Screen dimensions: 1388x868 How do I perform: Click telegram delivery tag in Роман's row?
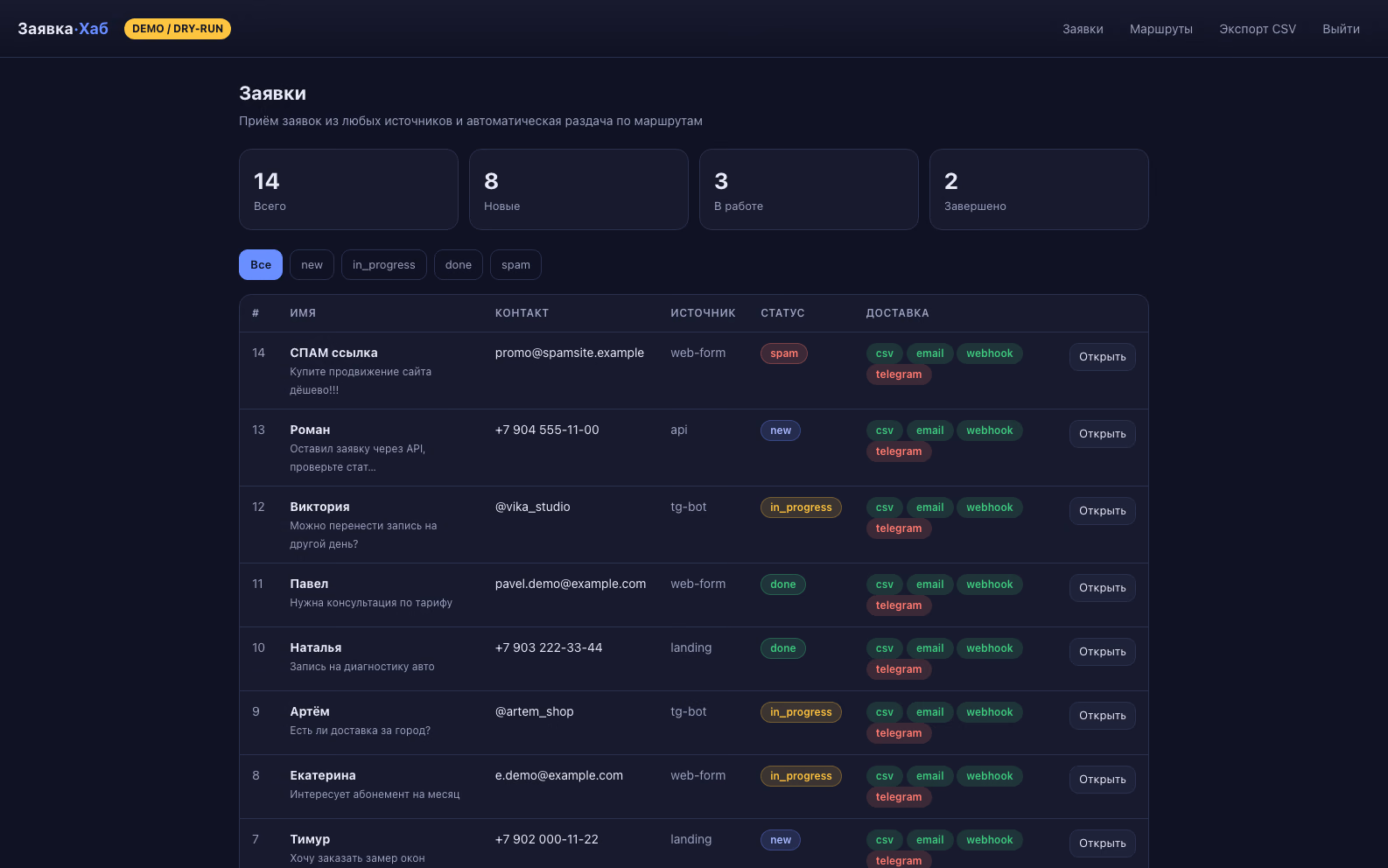click(x=899, y=451)
